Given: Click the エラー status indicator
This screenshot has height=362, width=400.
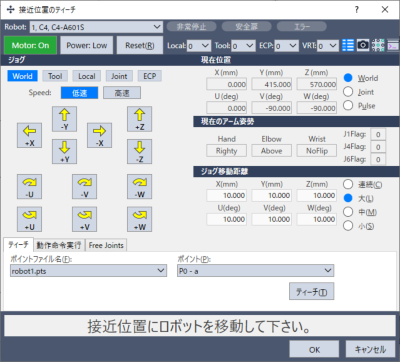Looking at the screenshot, I should pyautogui.click(x=302, y=26).
